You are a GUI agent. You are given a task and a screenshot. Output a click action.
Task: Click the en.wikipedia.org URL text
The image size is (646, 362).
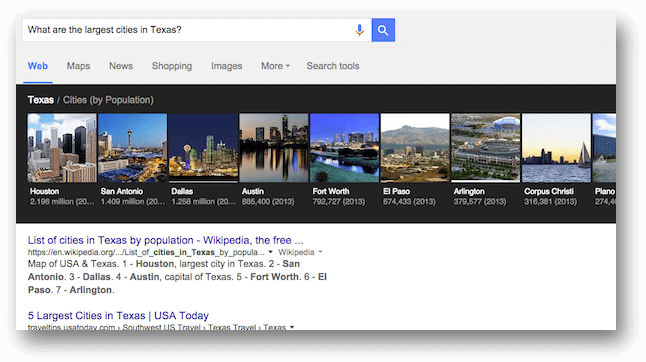tap(146, 252)
